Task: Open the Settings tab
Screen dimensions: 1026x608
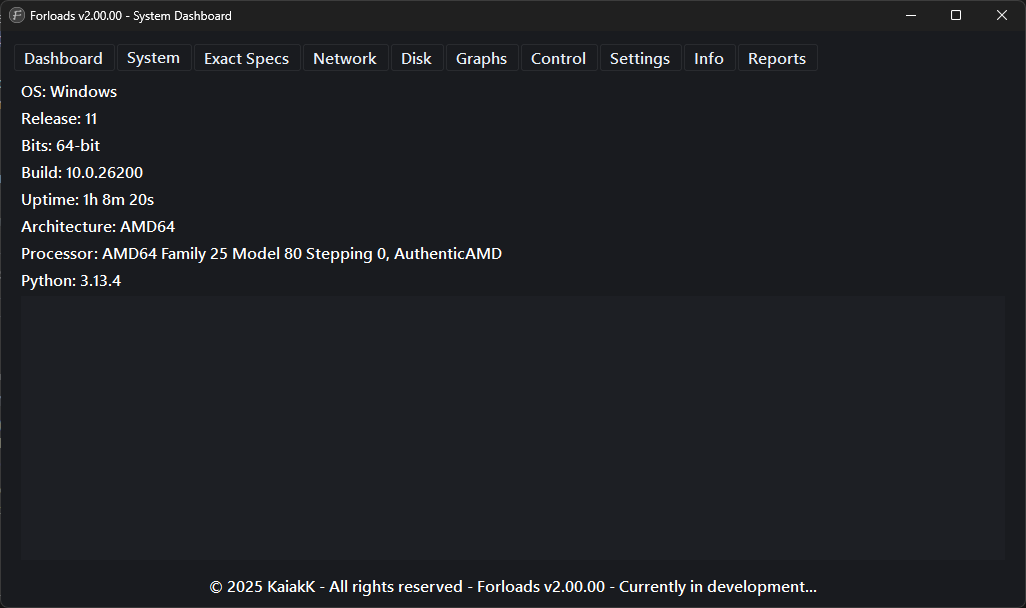Action: click(x=640, y=58)
